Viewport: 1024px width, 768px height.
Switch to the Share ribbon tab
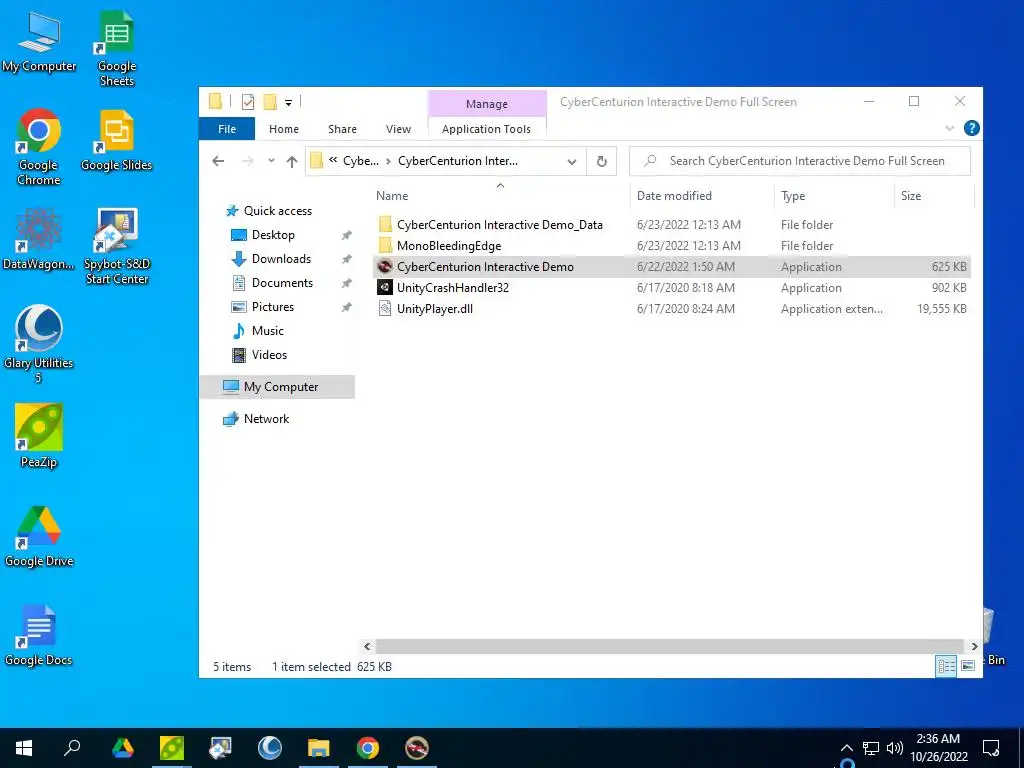point(342,129)
